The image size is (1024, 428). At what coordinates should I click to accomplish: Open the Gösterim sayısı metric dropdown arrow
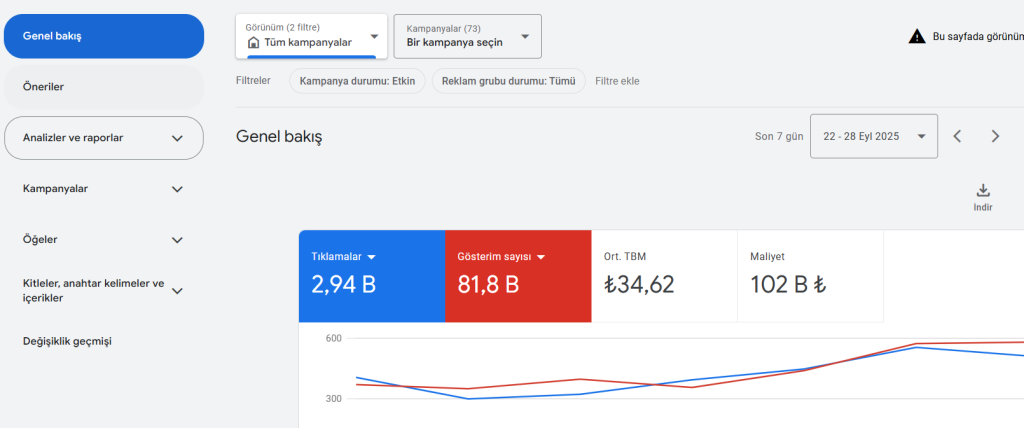tap(541, 257)
